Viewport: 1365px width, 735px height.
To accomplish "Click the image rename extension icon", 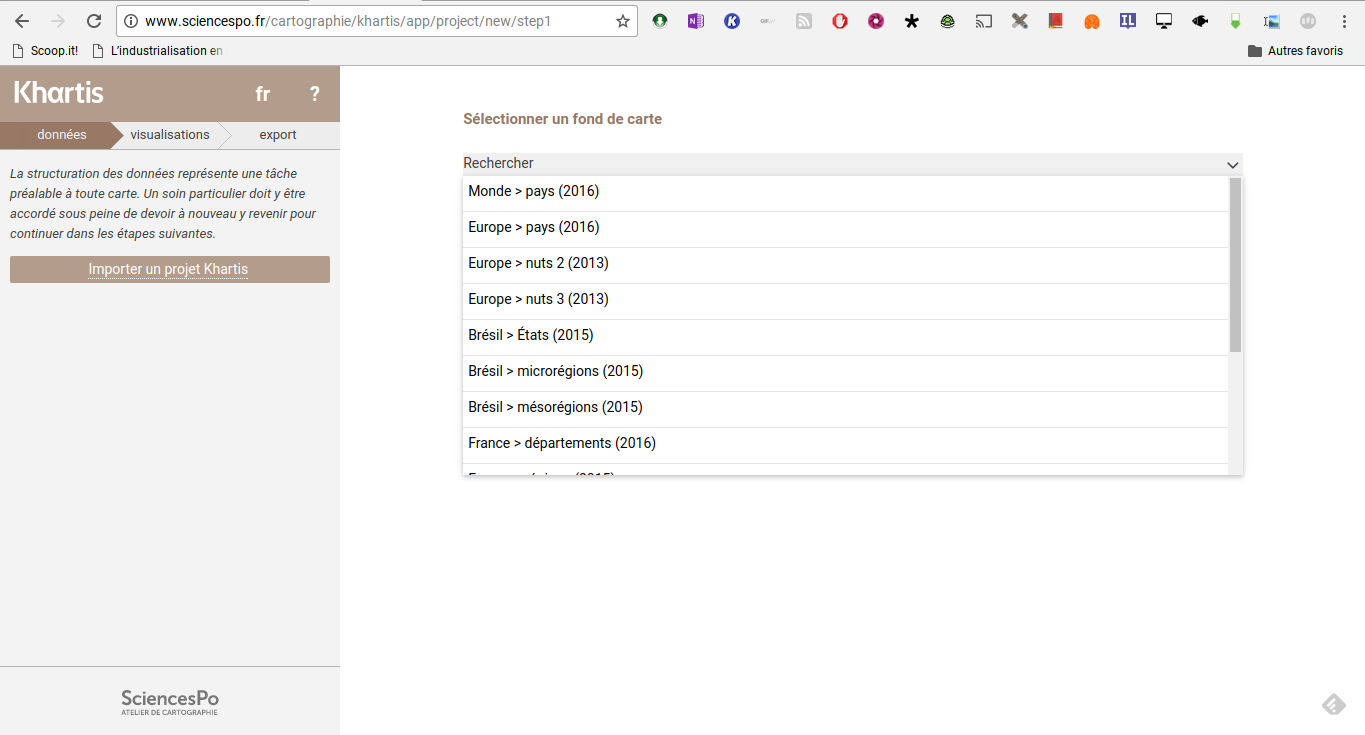I will [1272, 21].
